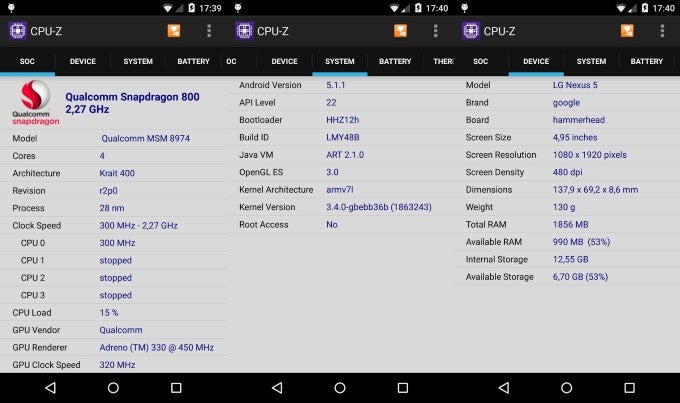Screen dimensions: 680x403
Task: Switch to the DEVICE tab on the System screen
Action: coord(284,62)
